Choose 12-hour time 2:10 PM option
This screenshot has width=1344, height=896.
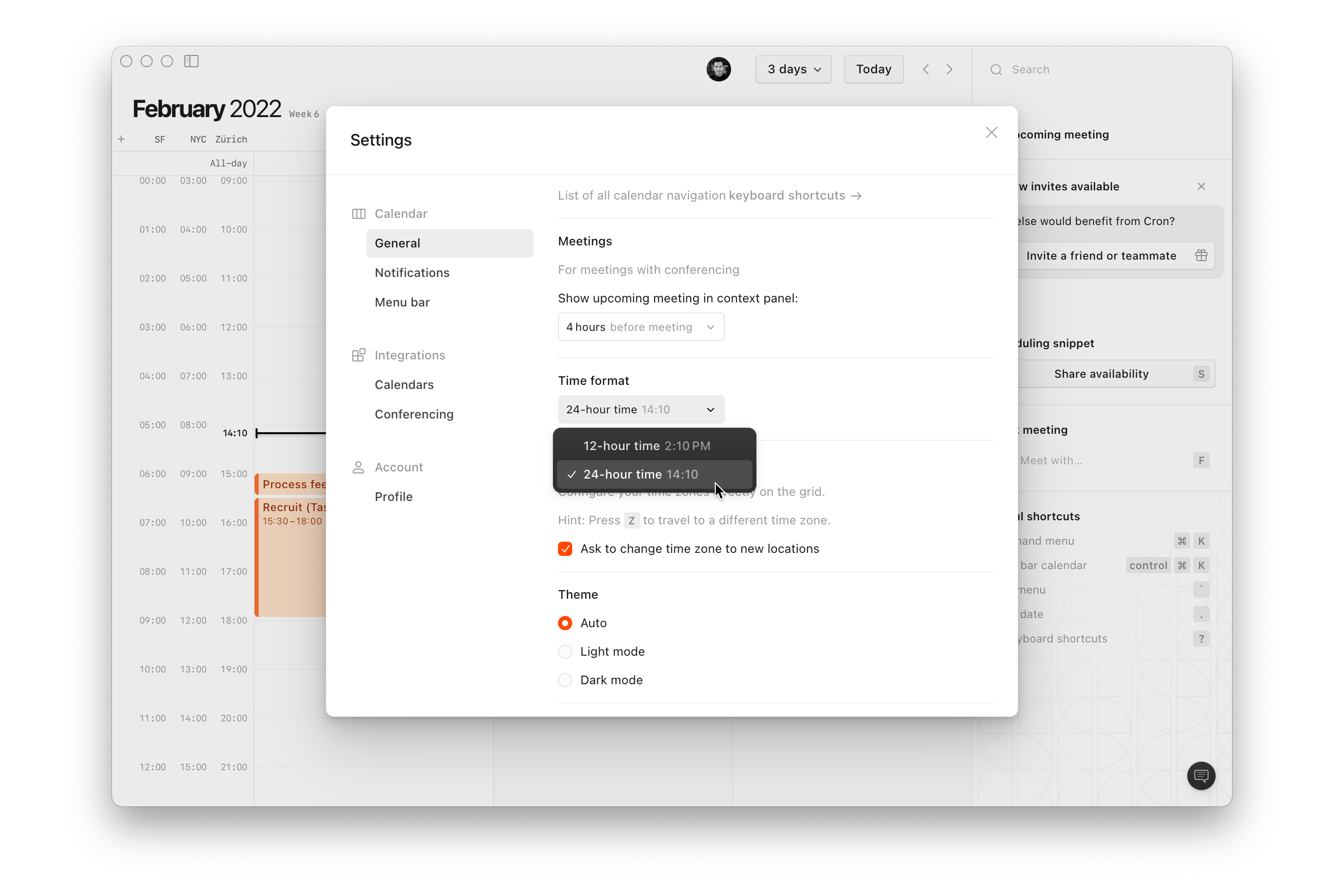pos(654,446)
